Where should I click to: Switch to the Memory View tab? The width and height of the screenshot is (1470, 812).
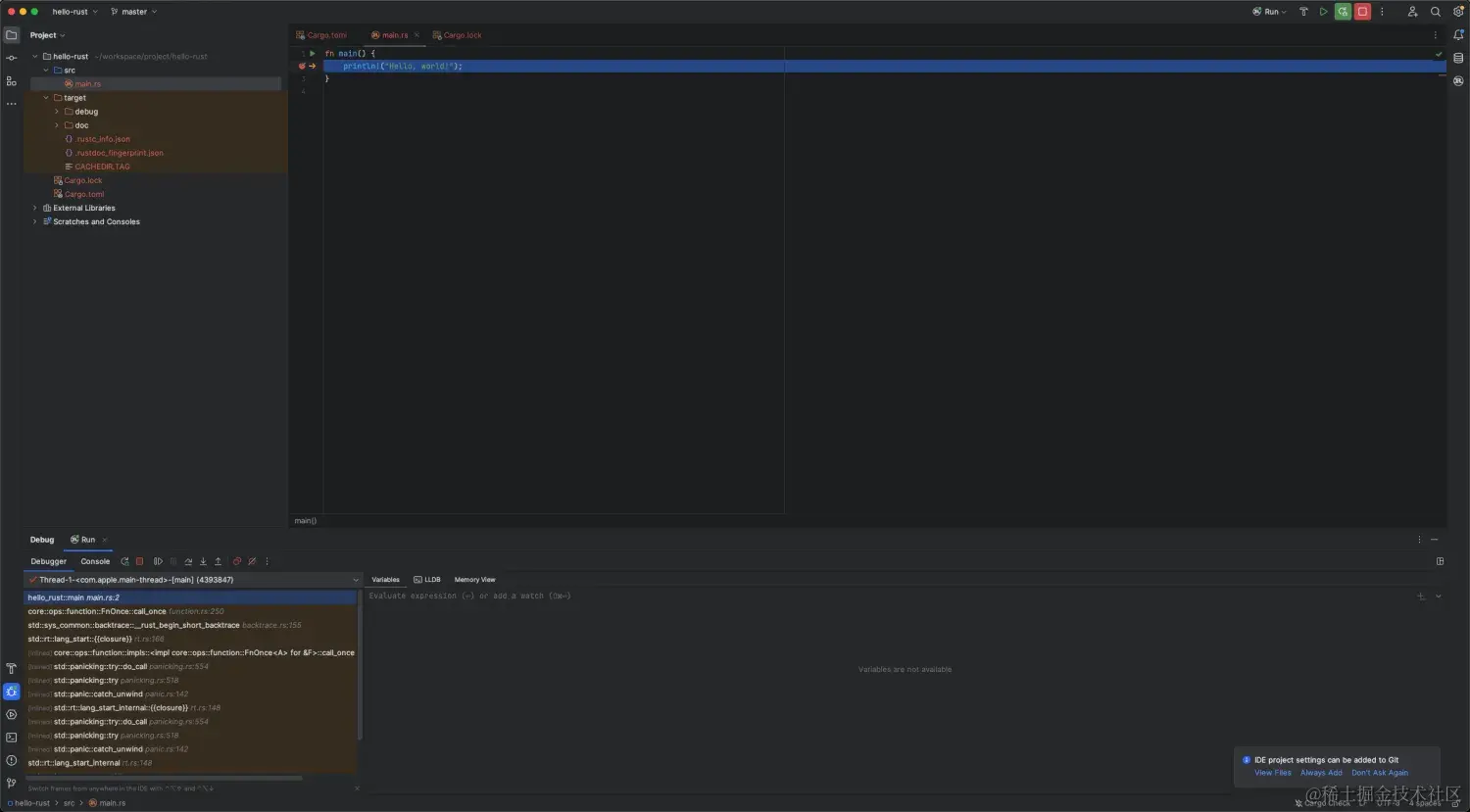[x=474, y=580]
